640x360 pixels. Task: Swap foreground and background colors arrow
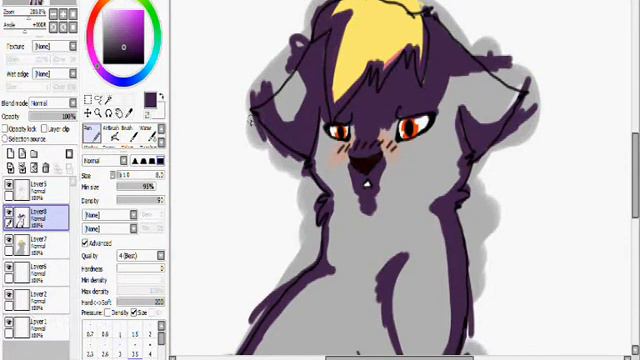161,96
